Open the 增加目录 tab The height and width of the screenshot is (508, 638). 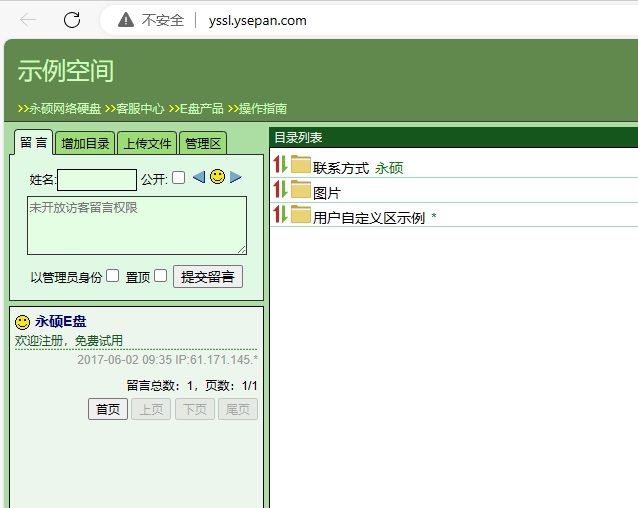pos(85,143)
